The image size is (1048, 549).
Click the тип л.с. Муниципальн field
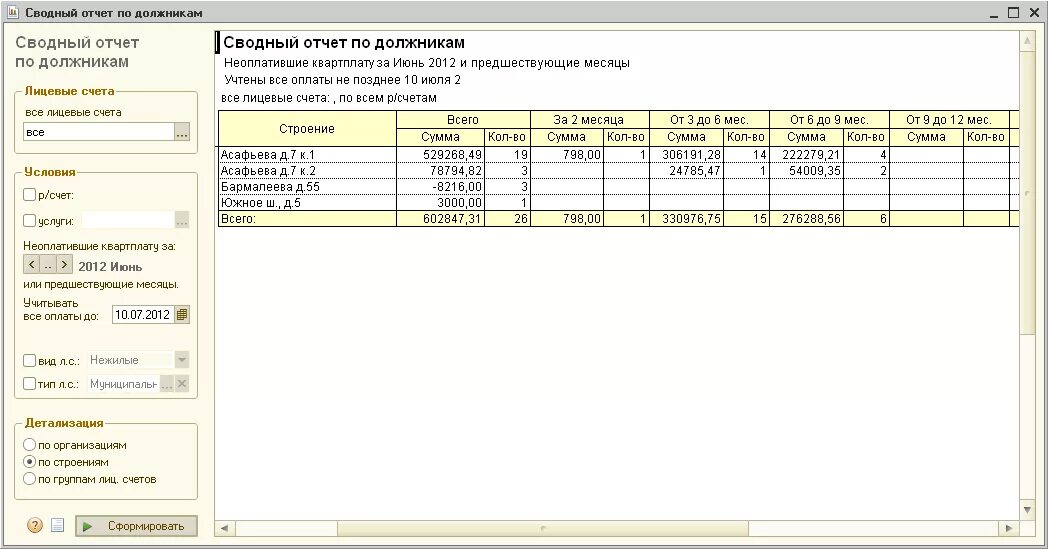(124, 384)
